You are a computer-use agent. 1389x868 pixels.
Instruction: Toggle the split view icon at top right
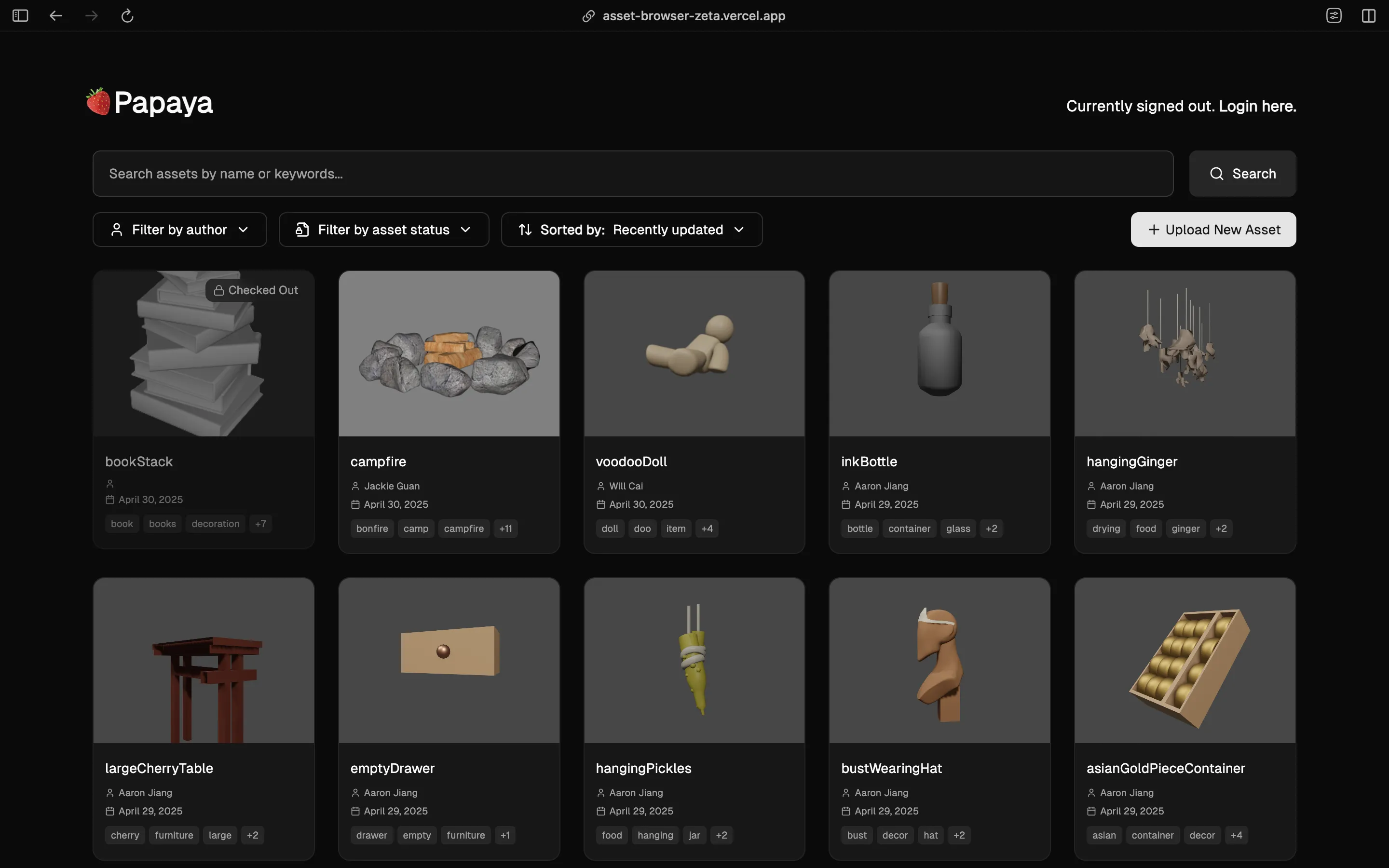1368,15
